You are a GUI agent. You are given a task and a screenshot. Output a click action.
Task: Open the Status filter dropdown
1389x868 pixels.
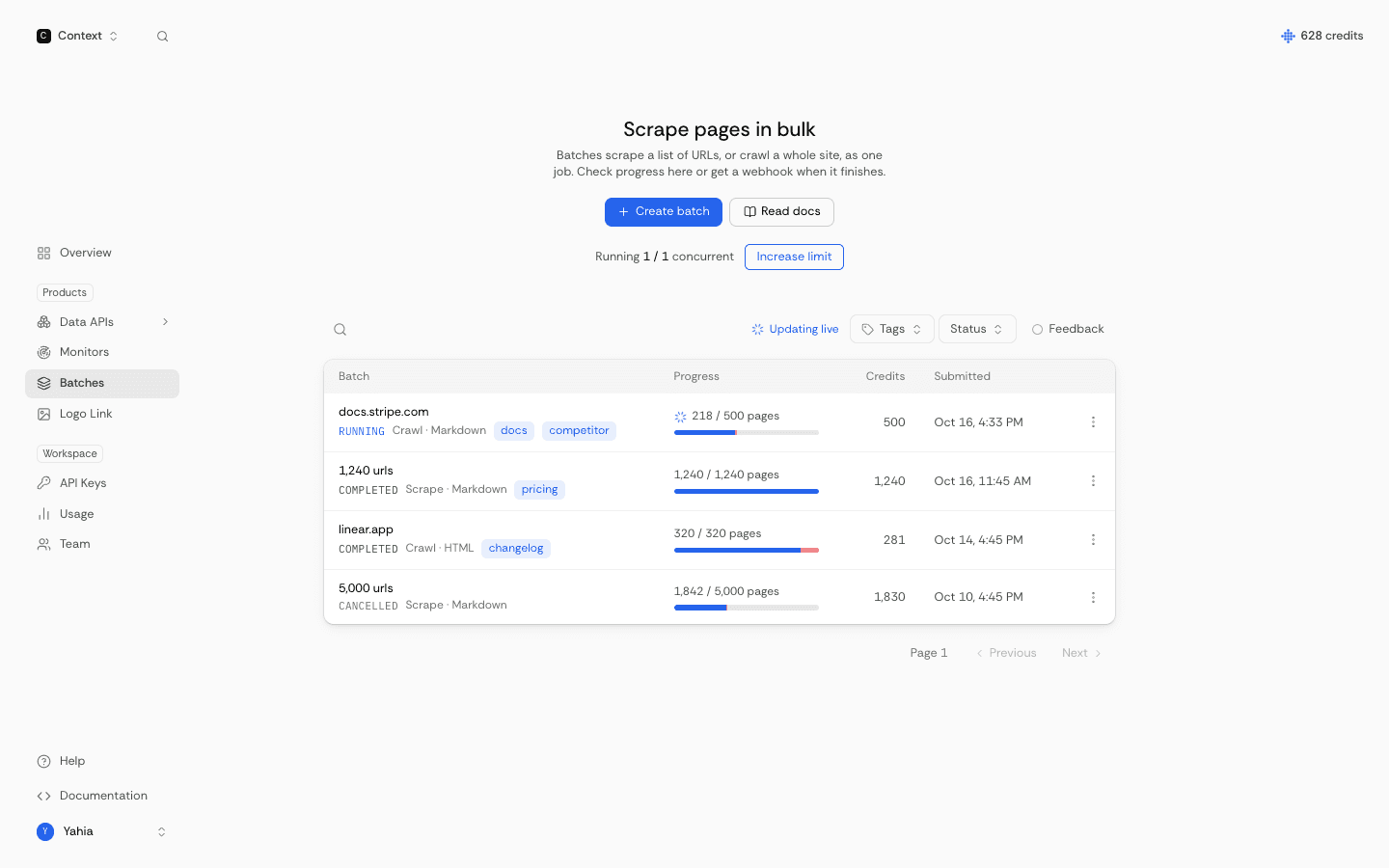coord(977,329)
